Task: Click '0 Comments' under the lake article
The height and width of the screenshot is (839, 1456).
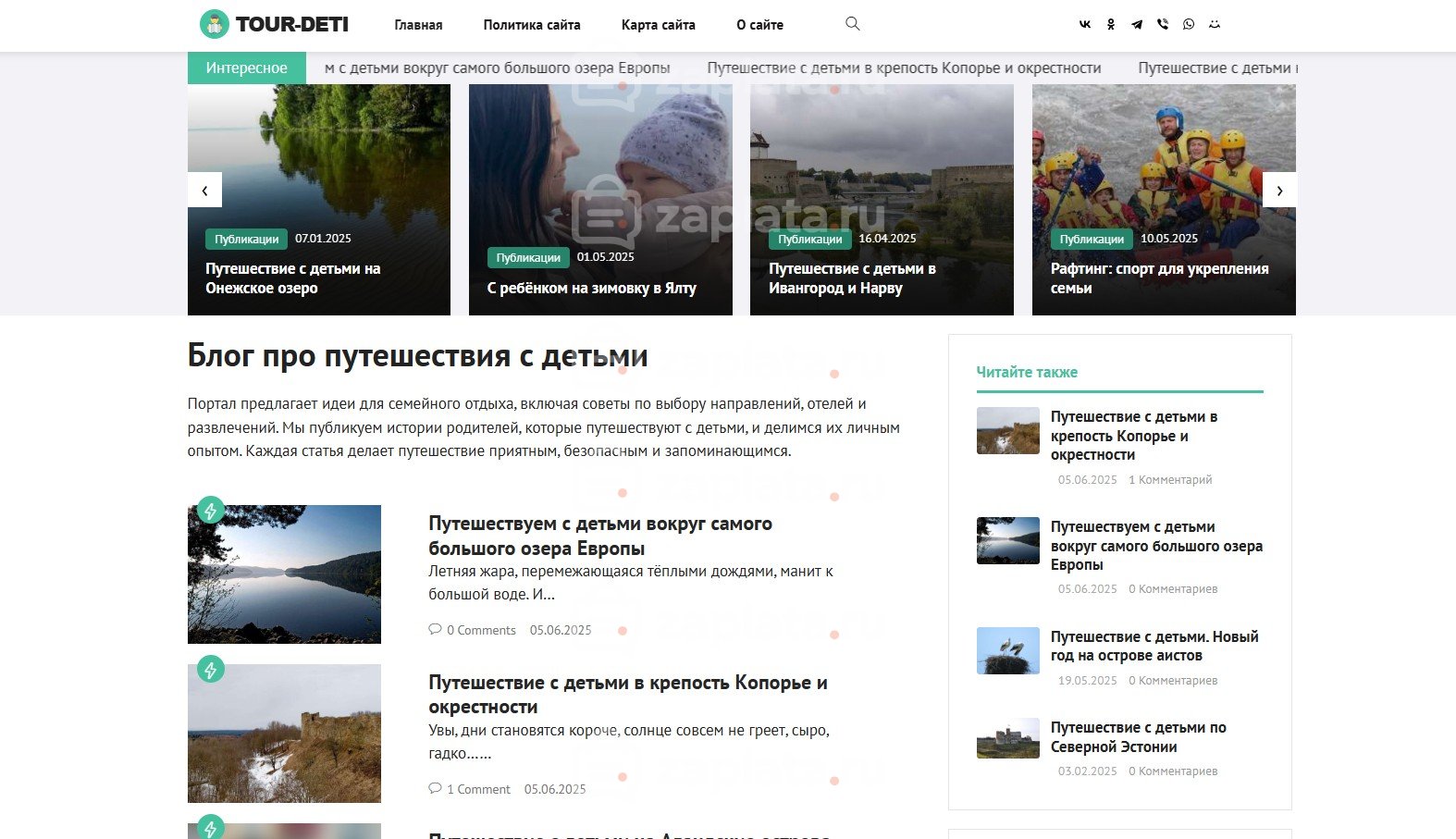Action: tap(481, 630)
